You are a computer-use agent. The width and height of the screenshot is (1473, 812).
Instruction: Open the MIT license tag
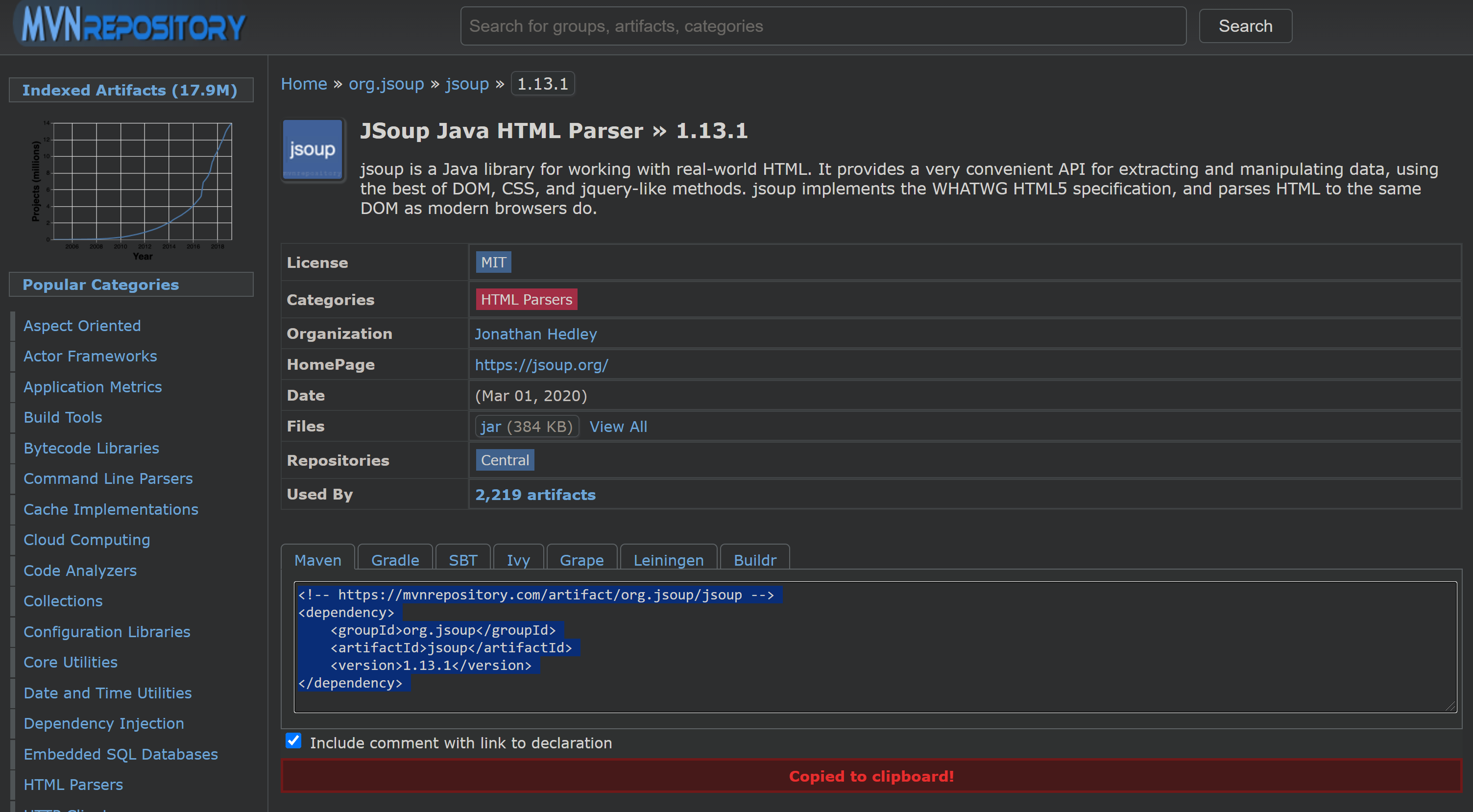tap(493, 263)
